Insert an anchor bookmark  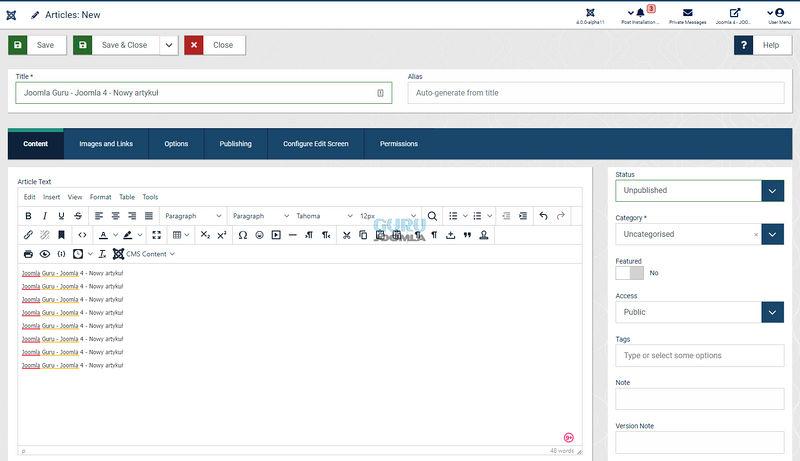pyautogui.click(x=61, y=235)
